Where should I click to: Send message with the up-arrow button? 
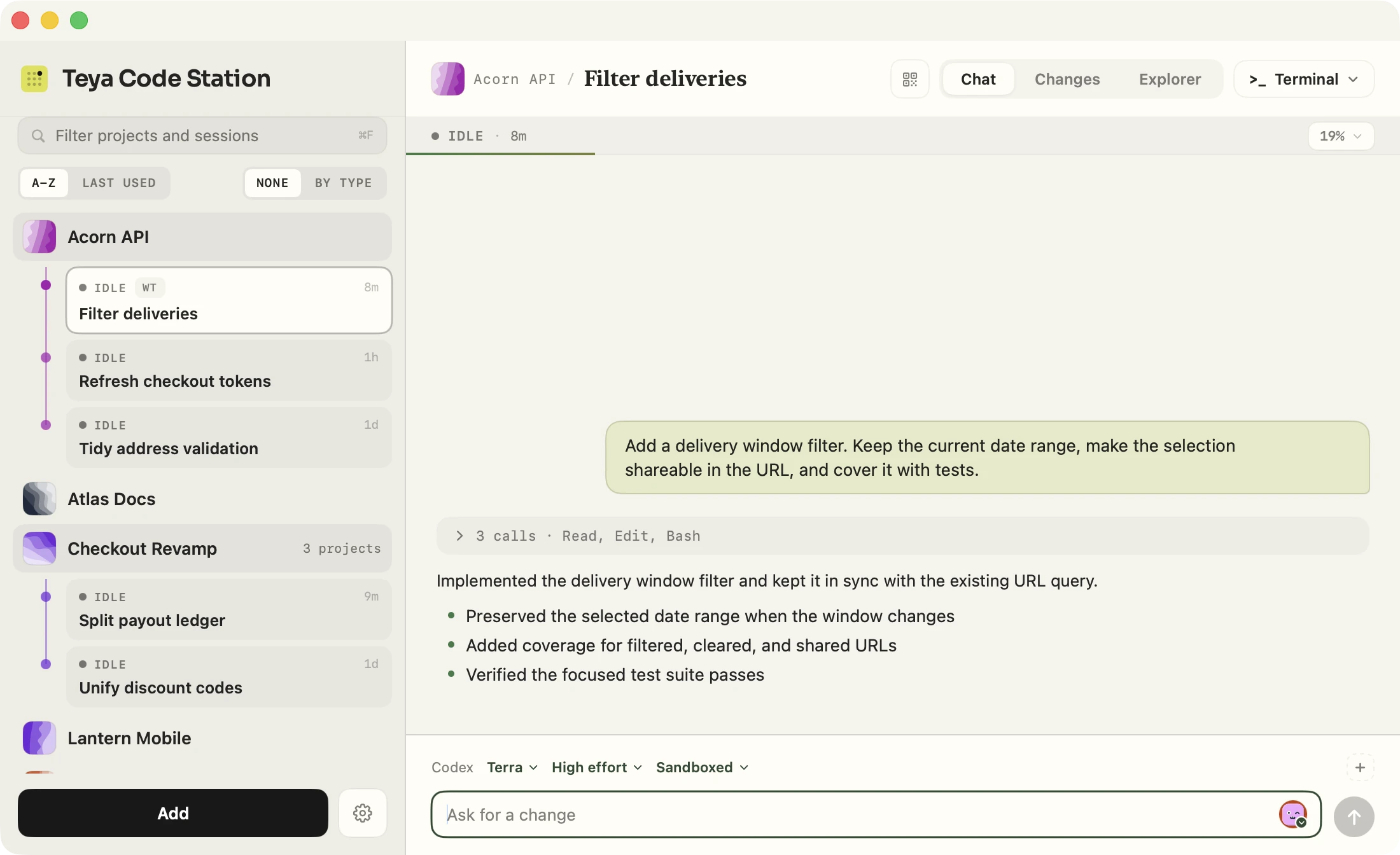pos(1354,816)
